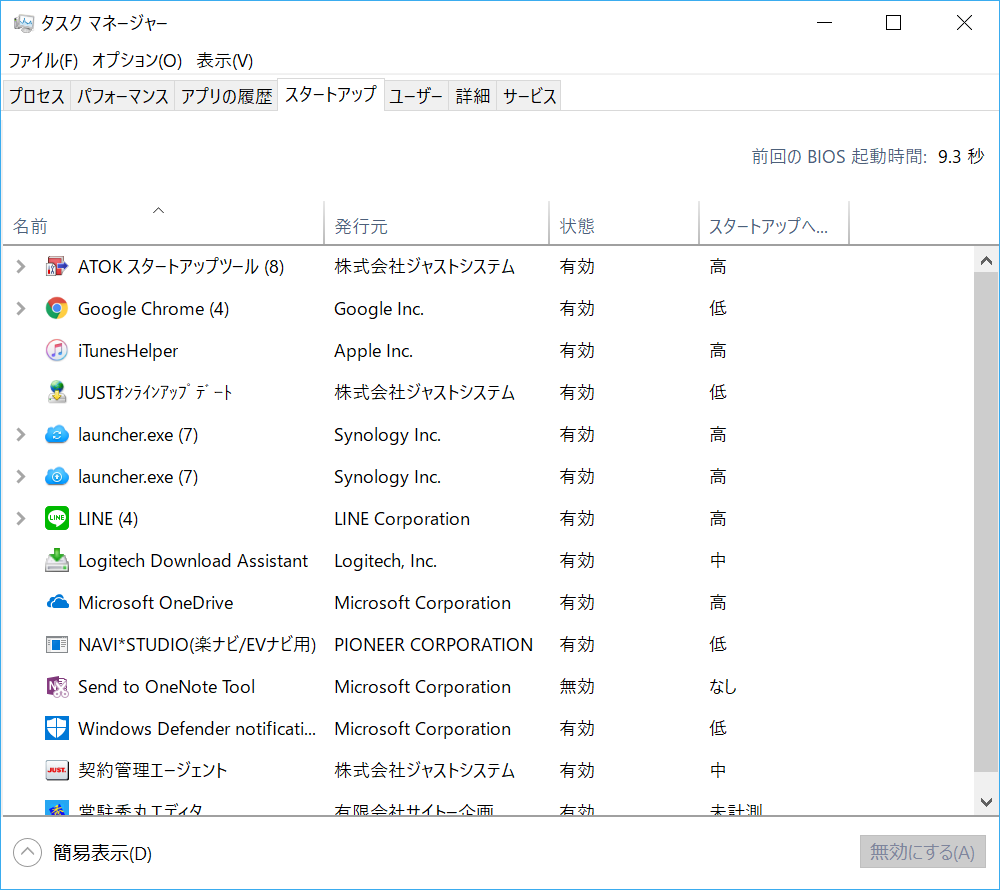Minimize the Task Manager window
1000x890 pixels.
point(825,23)
